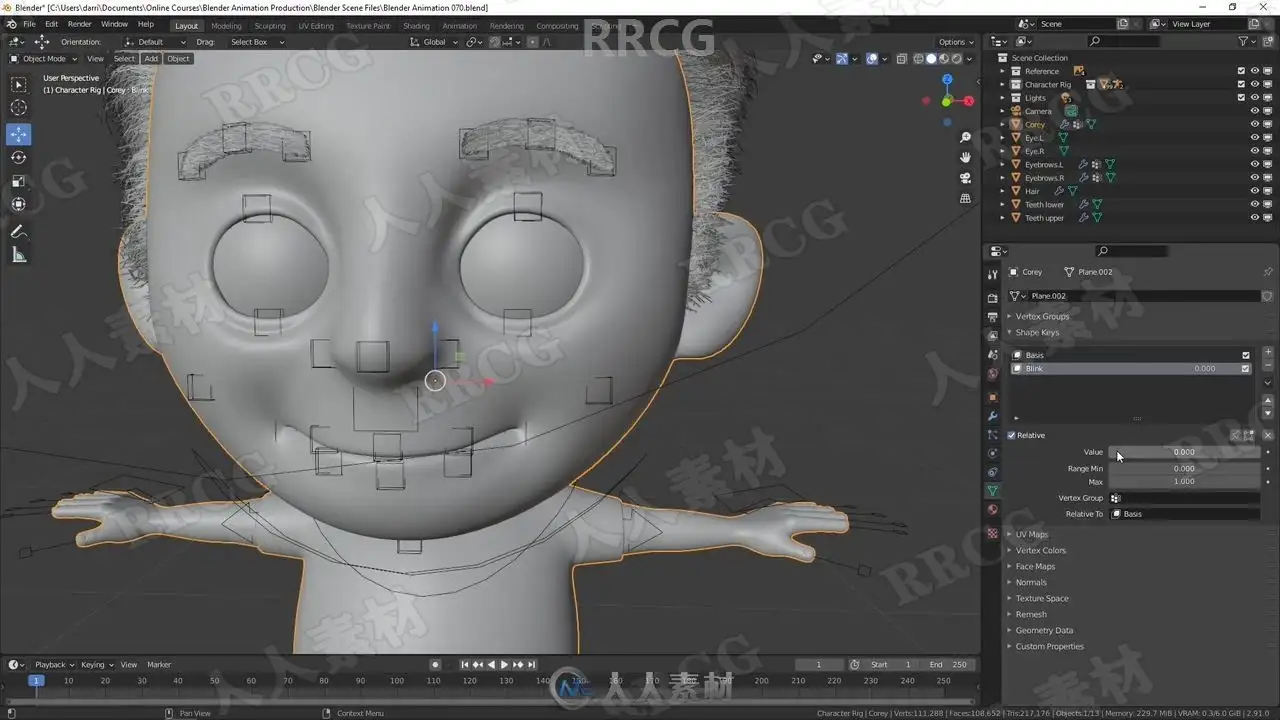Select the Move tool in left toolbar
This screenshot has width=1280, height=720.
(x=19, y=134)
